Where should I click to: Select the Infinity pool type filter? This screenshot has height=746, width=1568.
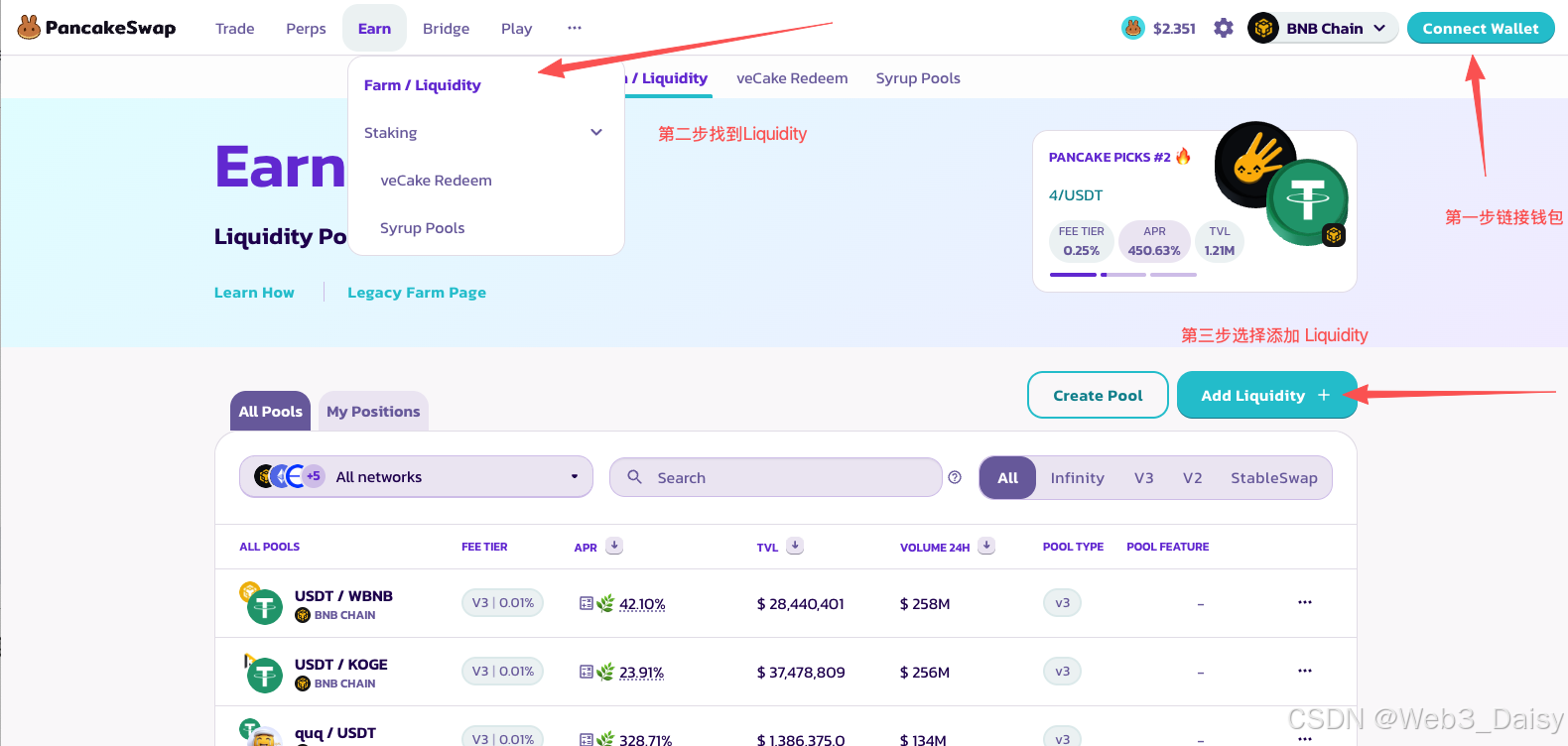pos(1077,477)
